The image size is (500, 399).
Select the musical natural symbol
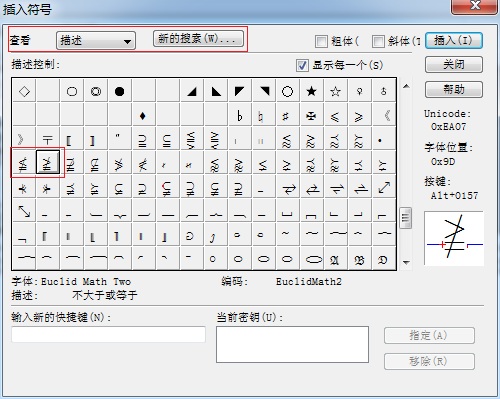[261, 116]
